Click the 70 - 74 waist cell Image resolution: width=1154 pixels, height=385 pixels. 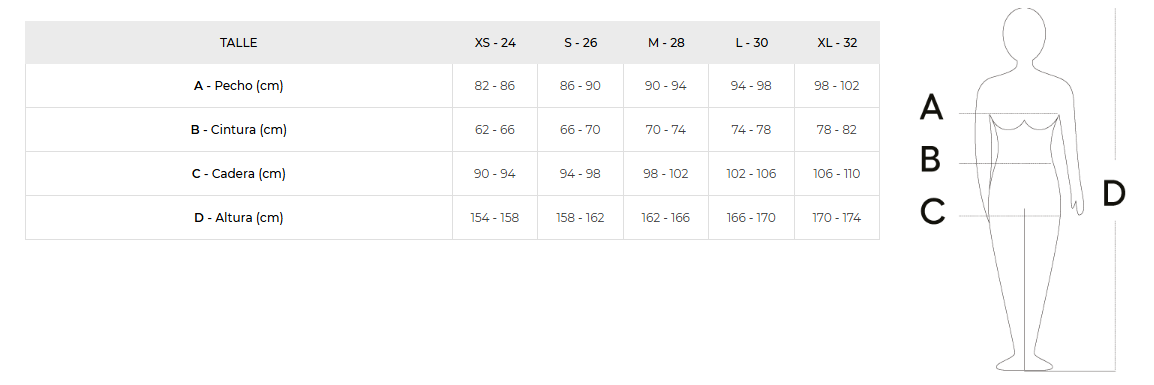666,130
